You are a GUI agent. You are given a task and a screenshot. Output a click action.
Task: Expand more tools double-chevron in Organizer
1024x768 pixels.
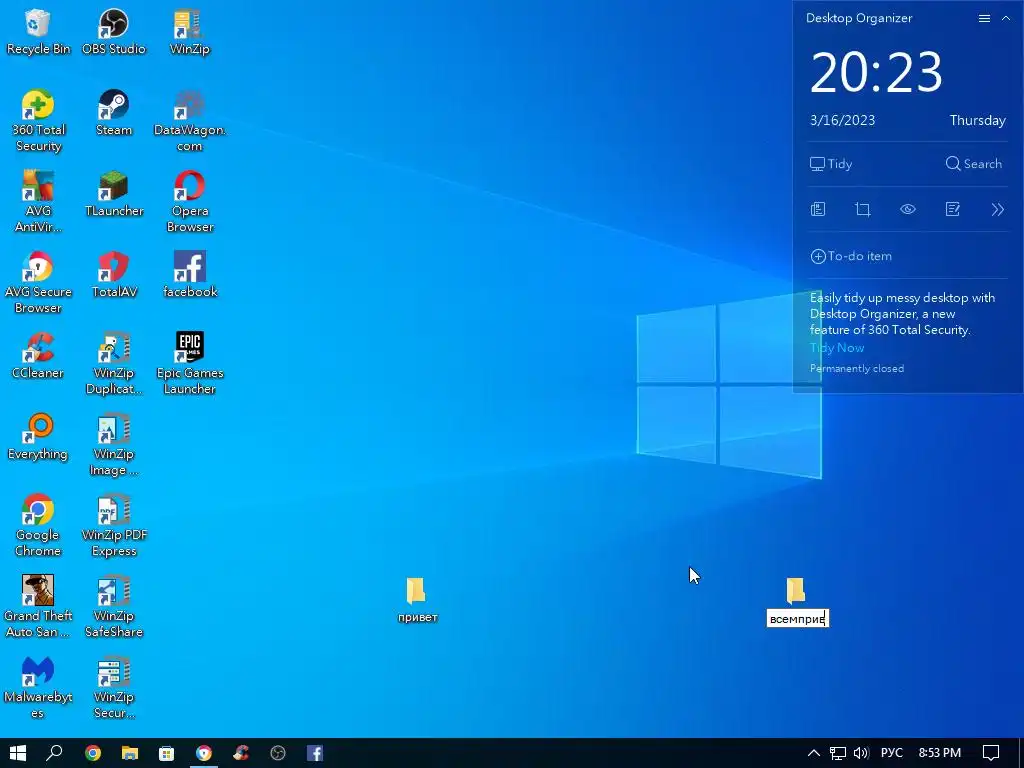997,209
